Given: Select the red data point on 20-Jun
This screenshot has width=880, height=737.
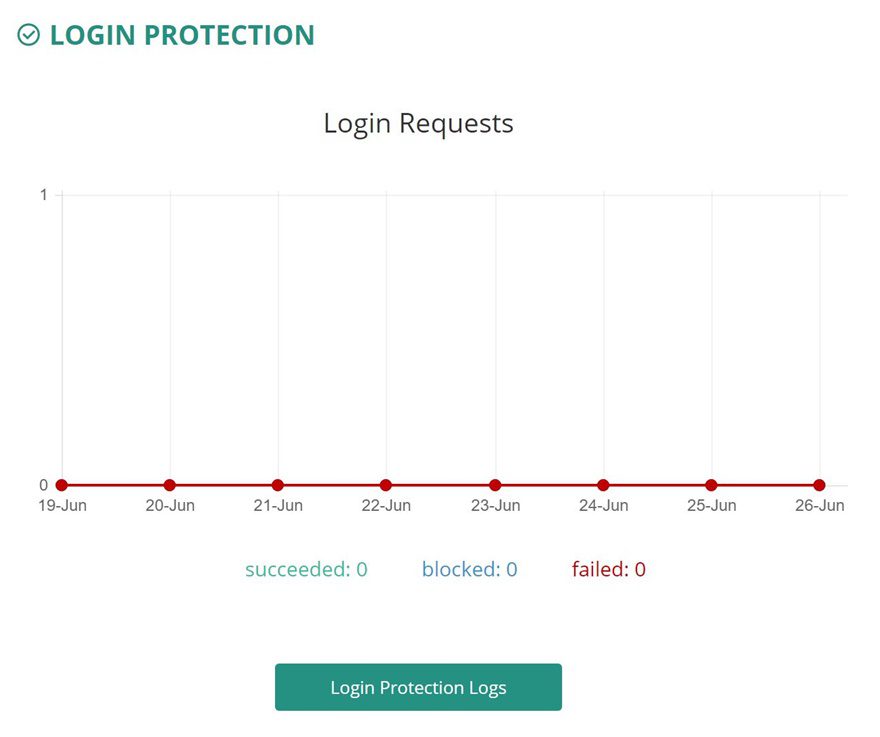Looking at the screenshot, I should click(x=170, y=484).
